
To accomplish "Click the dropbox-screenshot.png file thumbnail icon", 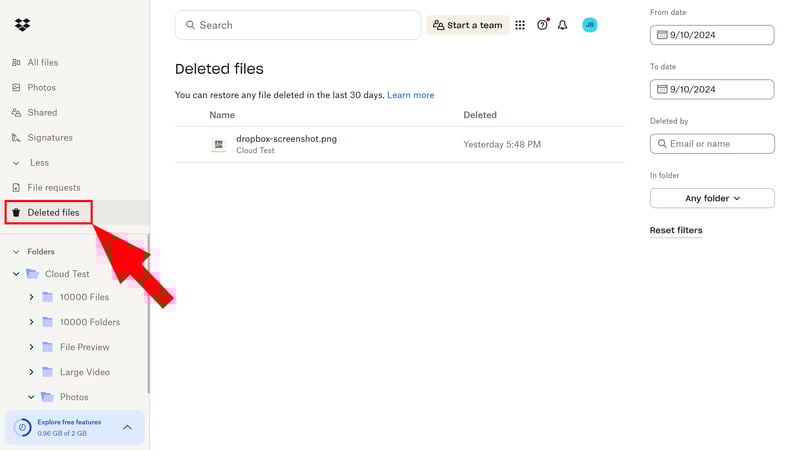I will [219, 144].
